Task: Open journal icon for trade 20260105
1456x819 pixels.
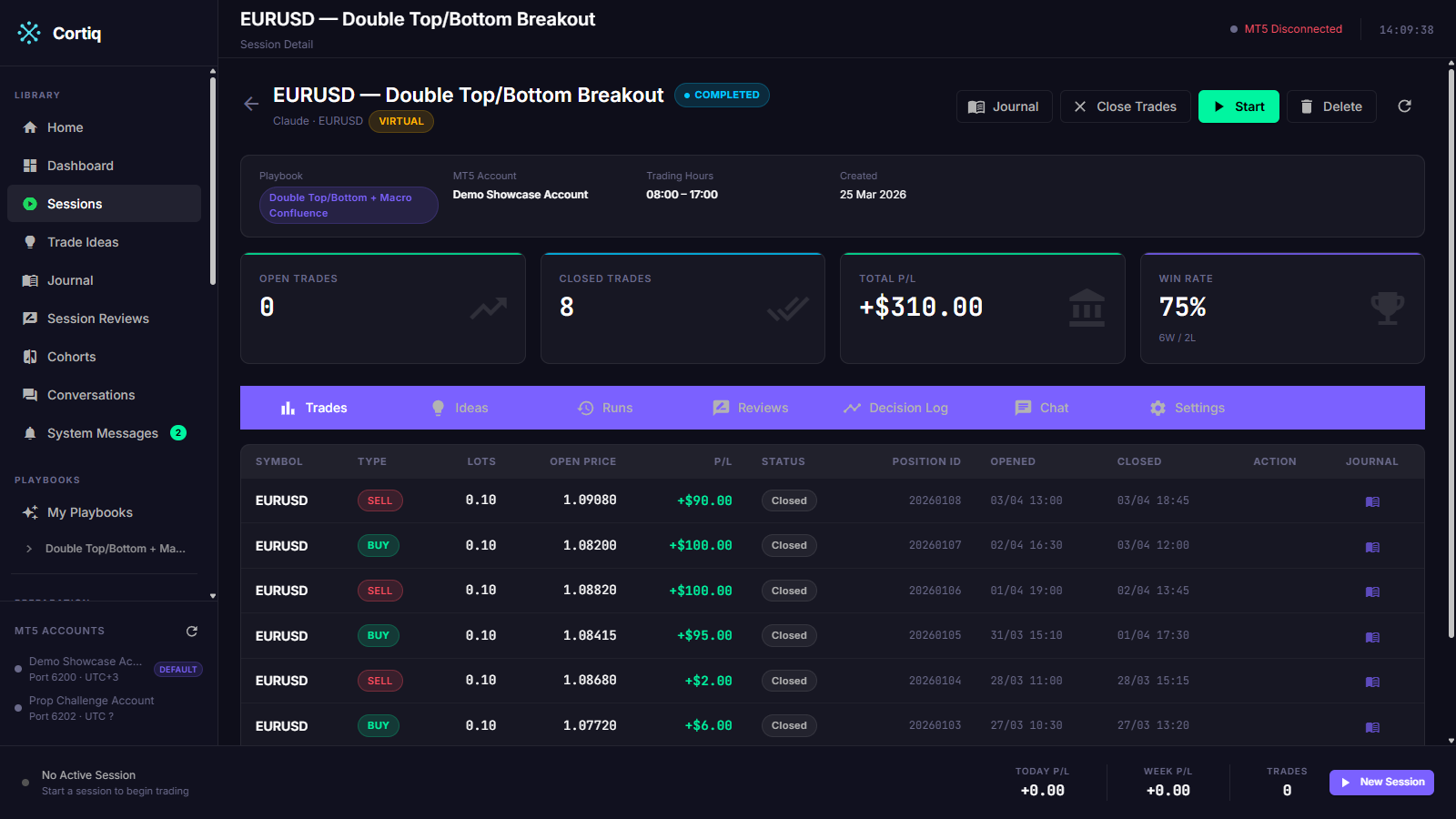Action: coord(1372,637)
